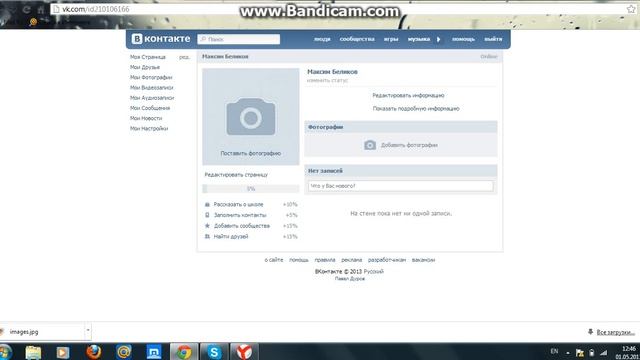Image resolution: width=640 pixels, height=360 pixels.
Task: Go to Моя Страница in sidebar
Action: pyautogui.click(x=148, y=57)
